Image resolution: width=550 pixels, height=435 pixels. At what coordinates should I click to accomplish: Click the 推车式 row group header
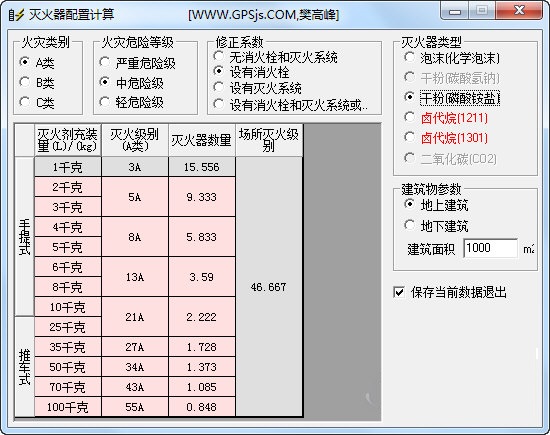(x=25, y=367)
